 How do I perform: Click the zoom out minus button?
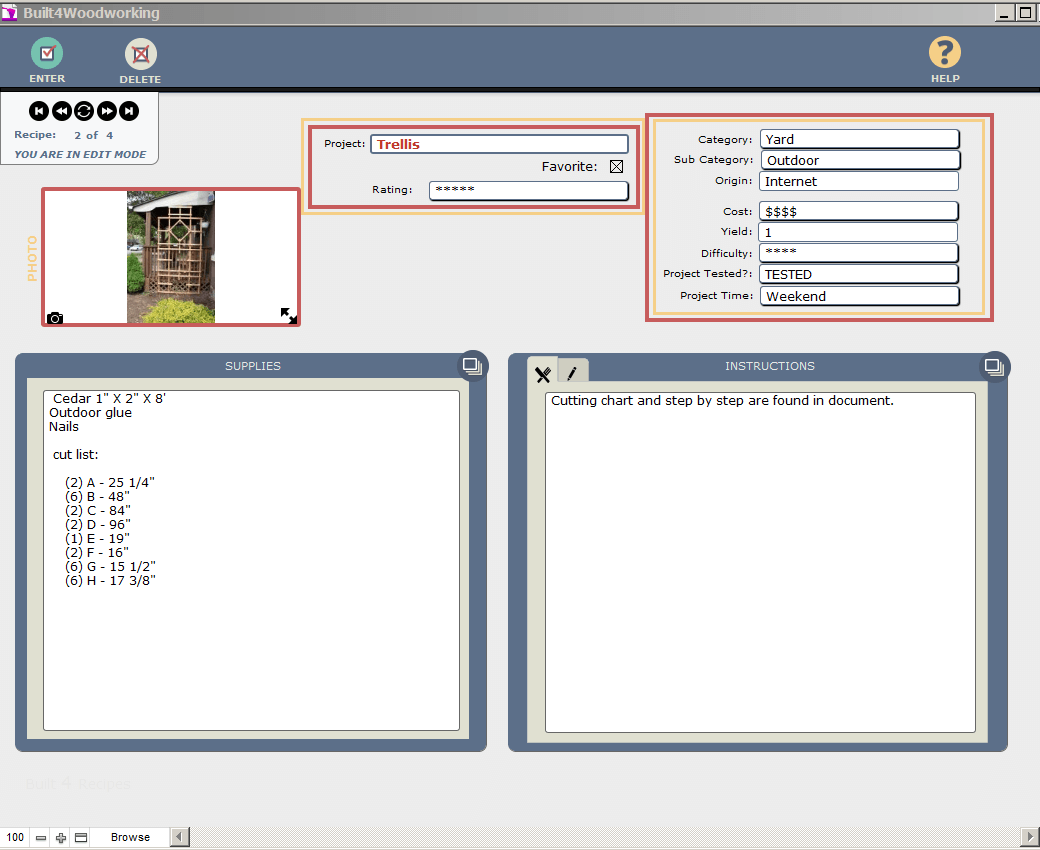click(41, 837)
